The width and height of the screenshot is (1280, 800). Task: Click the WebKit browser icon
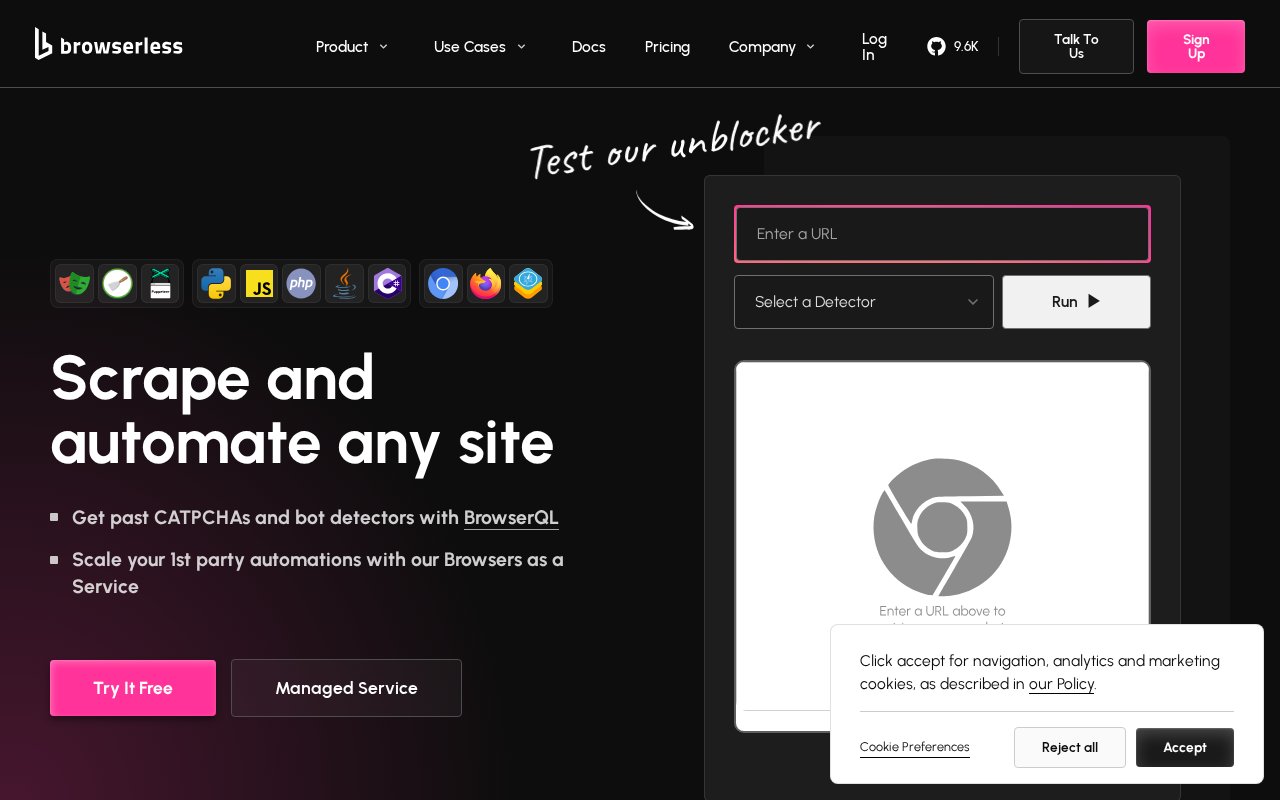[x=528, y=284]
